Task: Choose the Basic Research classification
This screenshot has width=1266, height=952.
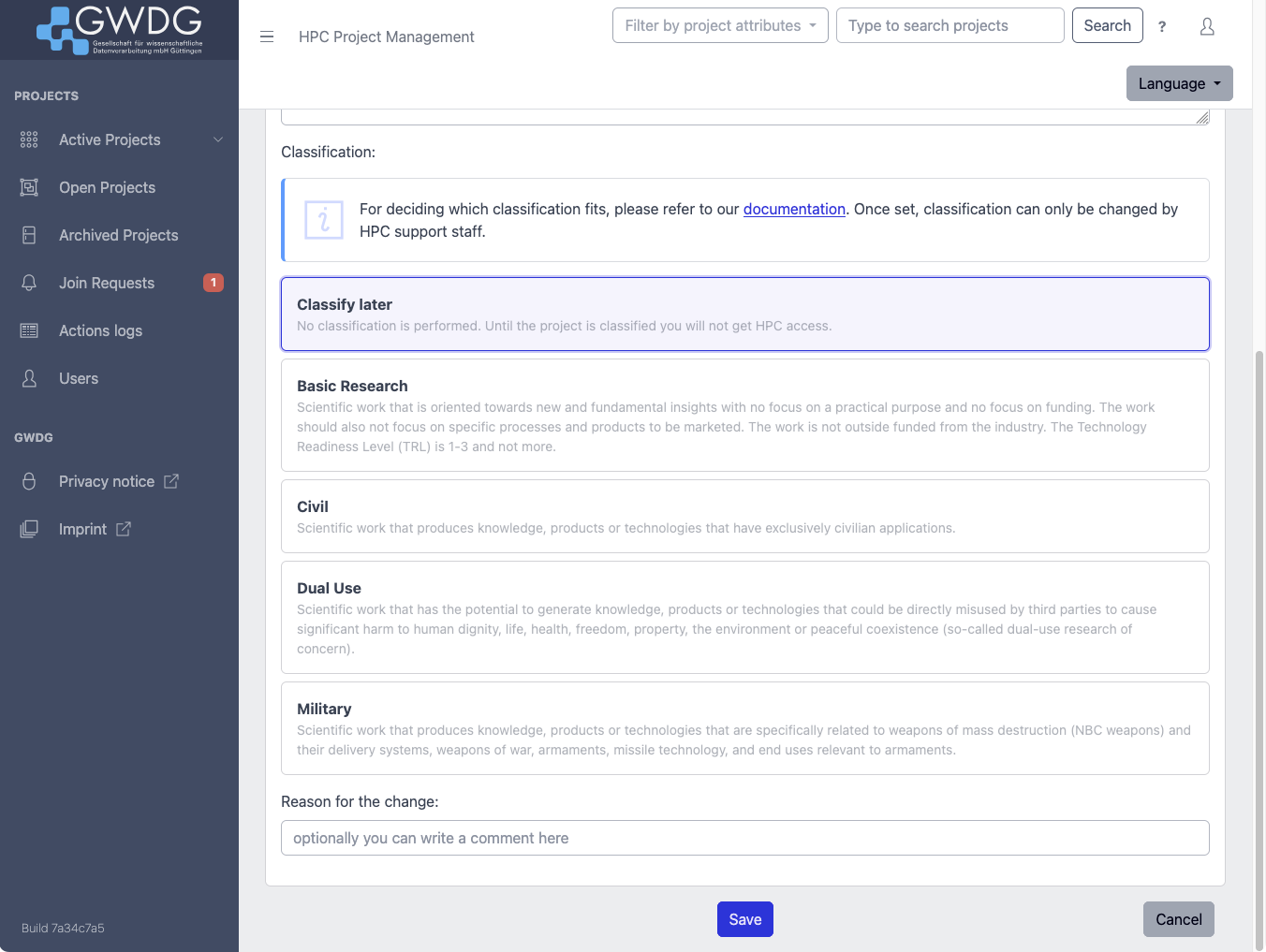Action: pos(744,416)
